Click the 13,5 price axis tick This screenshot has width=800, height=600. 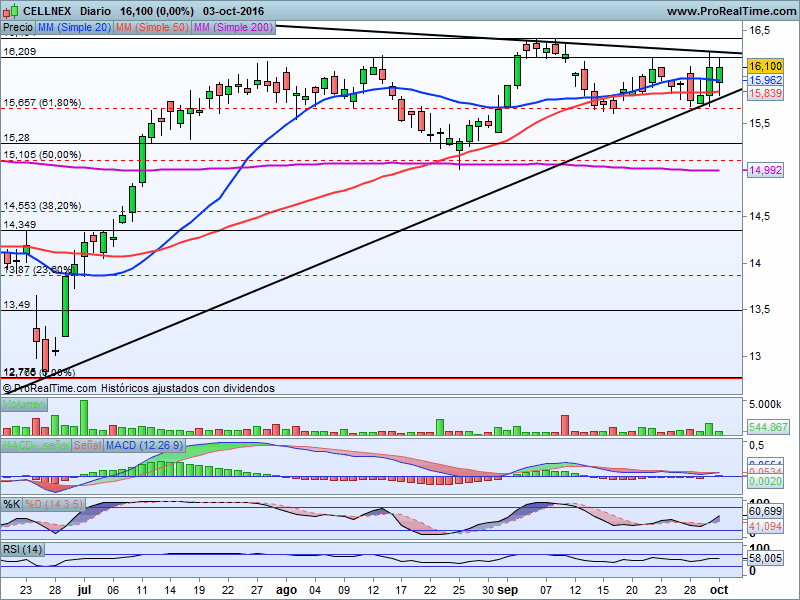pos(760,310)
